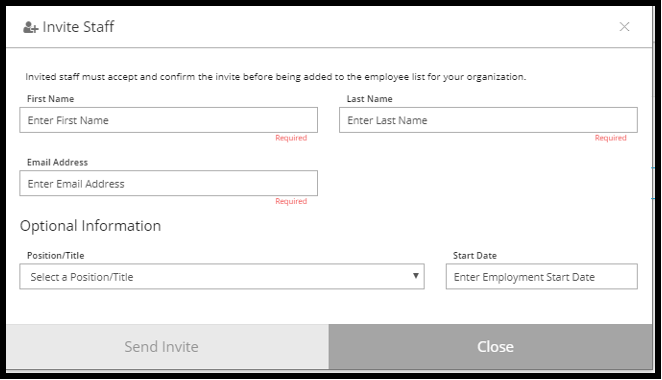This screenshot has width=662, height=380.
Task: Dismiss the dialog with the X icon
Action: [624, 27]
